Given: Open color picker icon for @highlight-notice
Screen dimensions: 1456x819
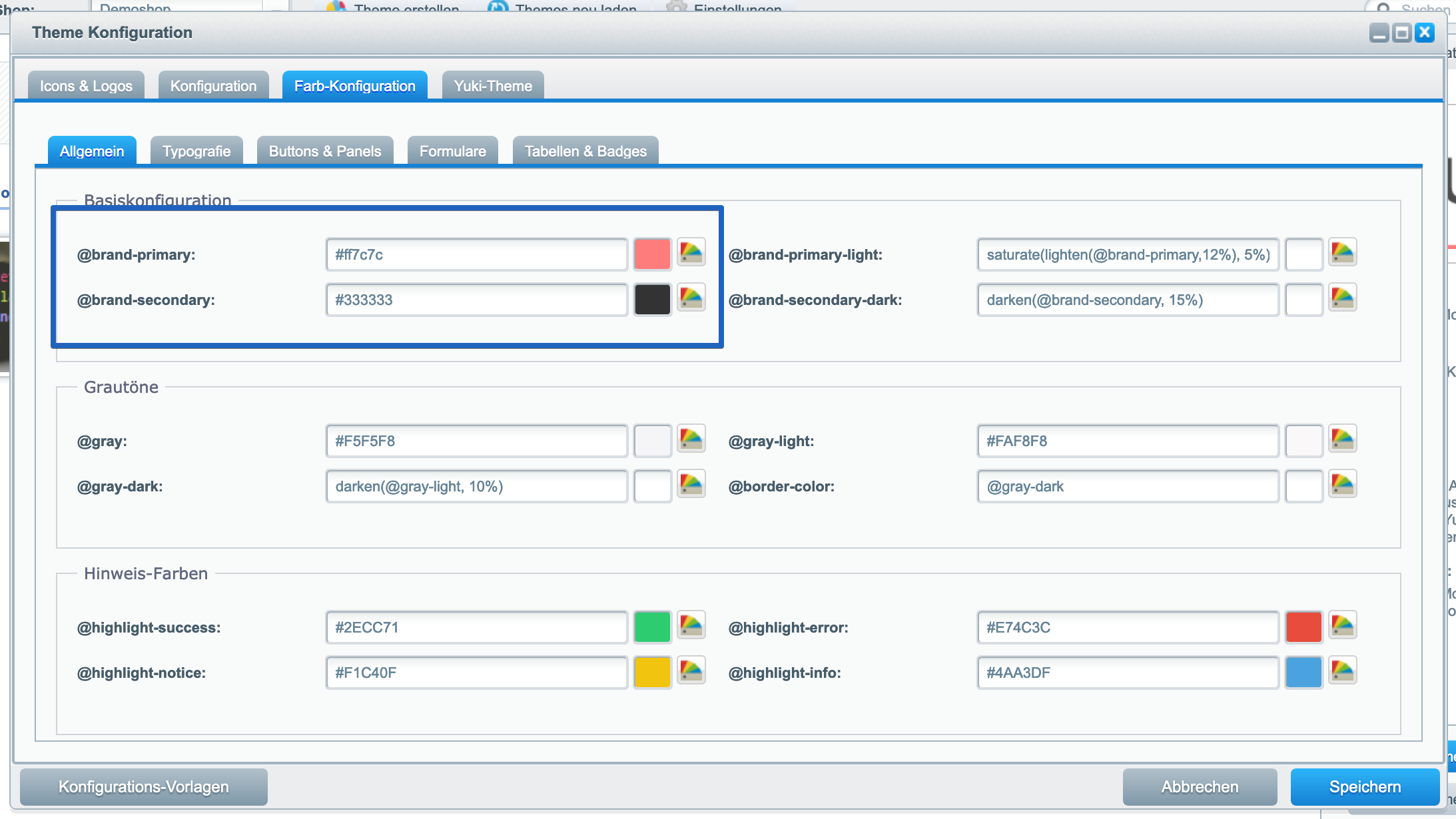Looking at the screenshot, I should coord(691,671).
